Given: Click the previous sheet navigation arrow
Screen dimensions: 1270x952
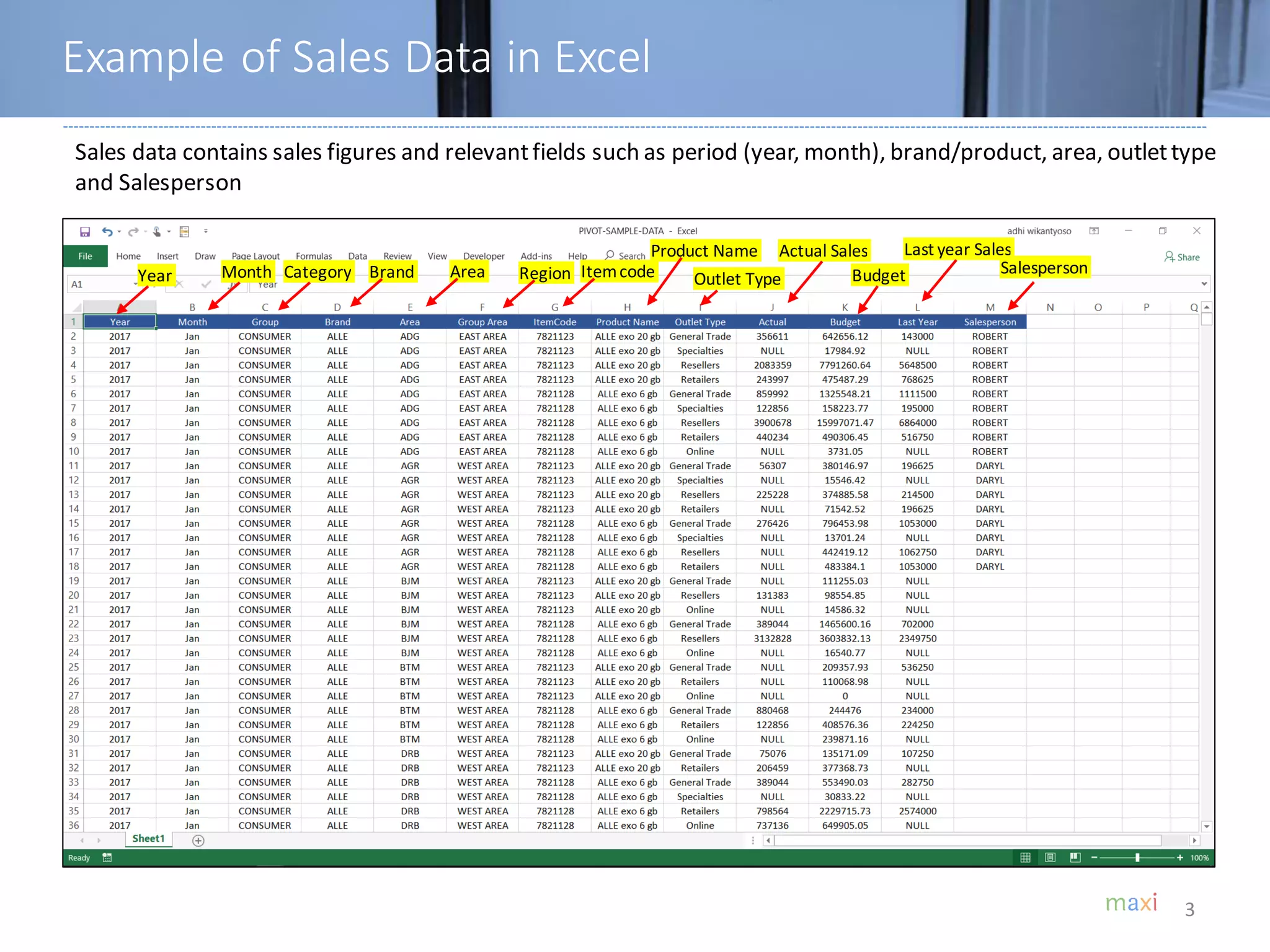Looking at the screenshot, I should pos(82,840).
